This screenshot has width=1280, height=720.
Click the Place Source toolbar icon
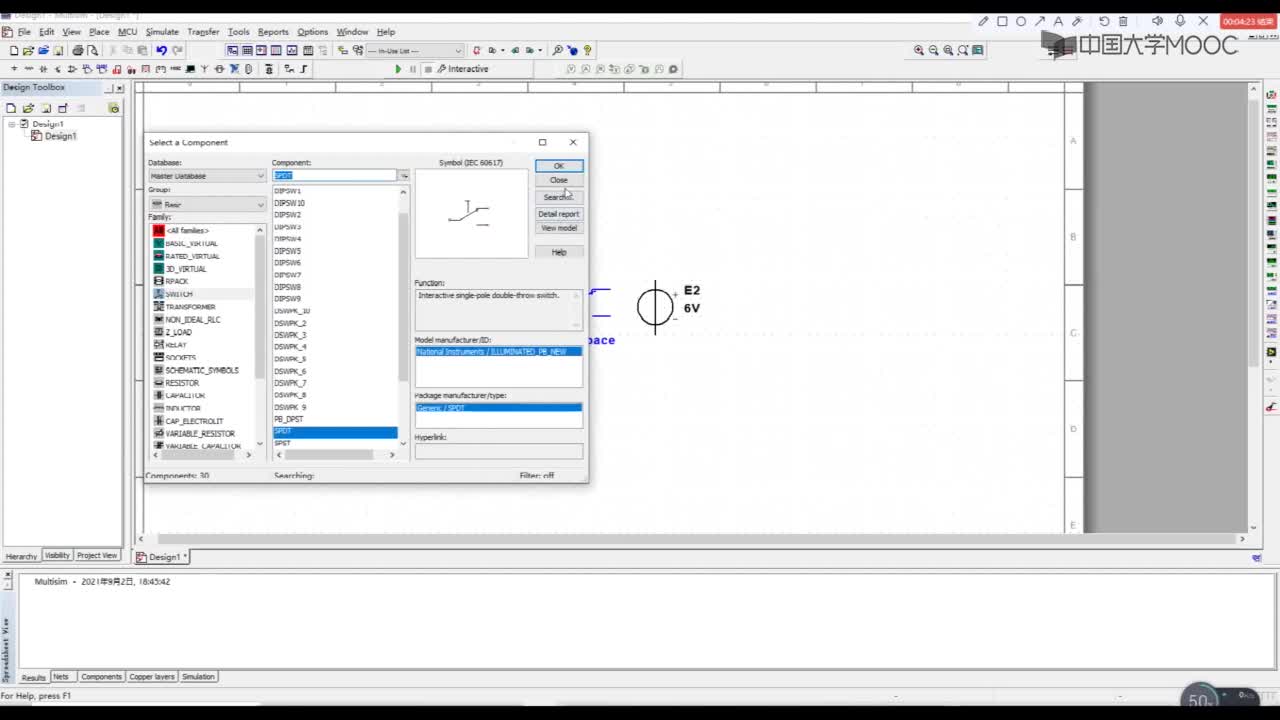pyautogui.click(x=13, y=69)
